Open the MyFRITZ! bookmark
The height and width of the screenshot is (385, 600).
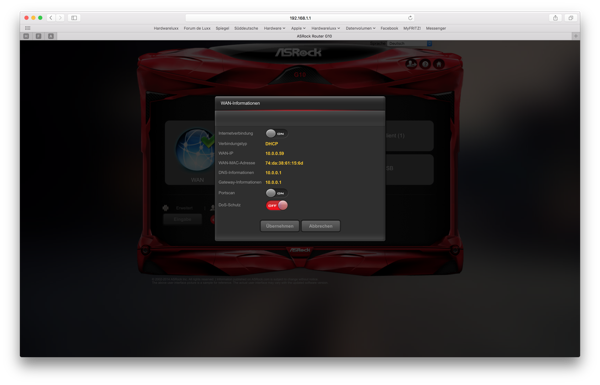click(412, 28)
